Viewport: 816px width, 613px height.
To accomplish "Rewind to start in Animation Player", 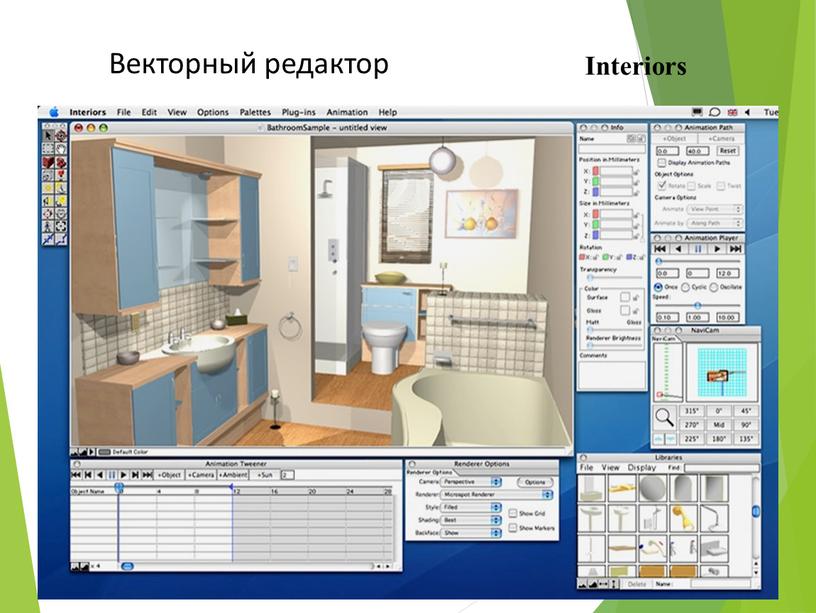I will click(x=660, y=249).
